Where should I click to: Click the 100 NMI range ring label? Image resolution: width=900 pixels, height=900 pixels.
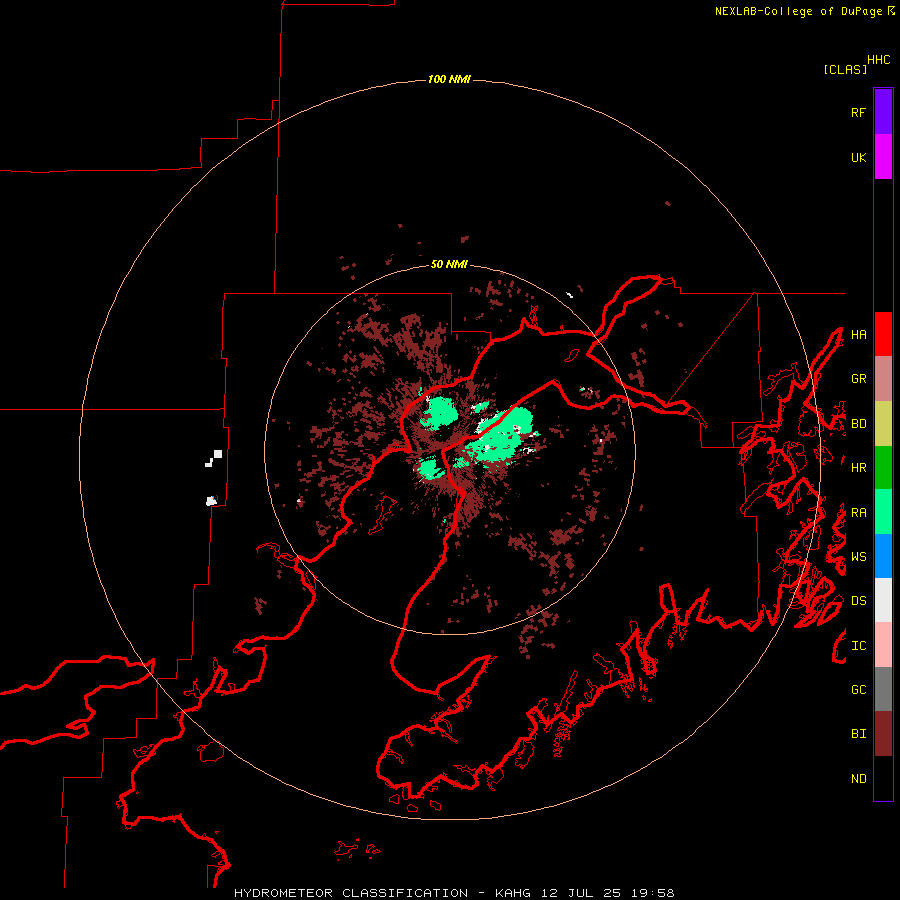449,79
